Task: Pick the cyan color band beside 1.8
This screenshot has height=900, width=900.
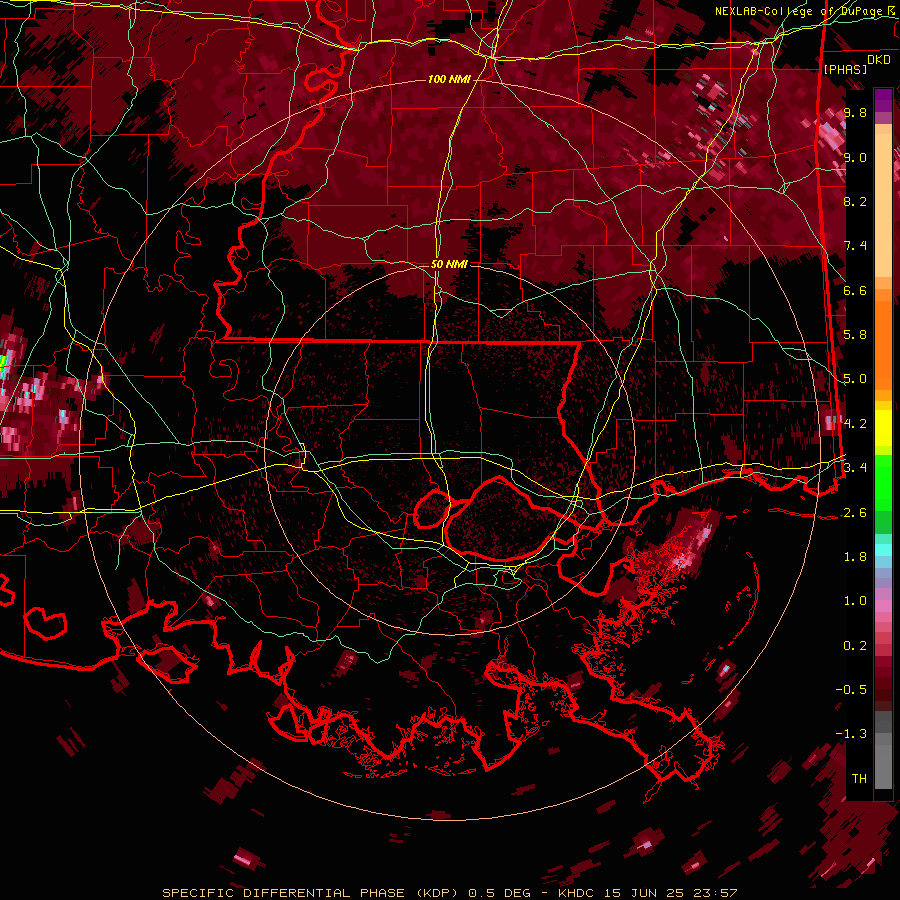Action: [883, 550]
